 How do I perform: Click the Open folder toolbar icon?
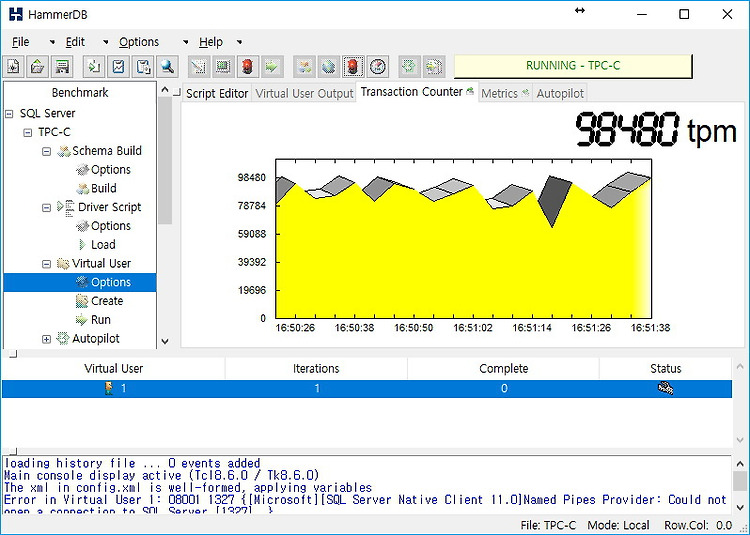[37, 66]
